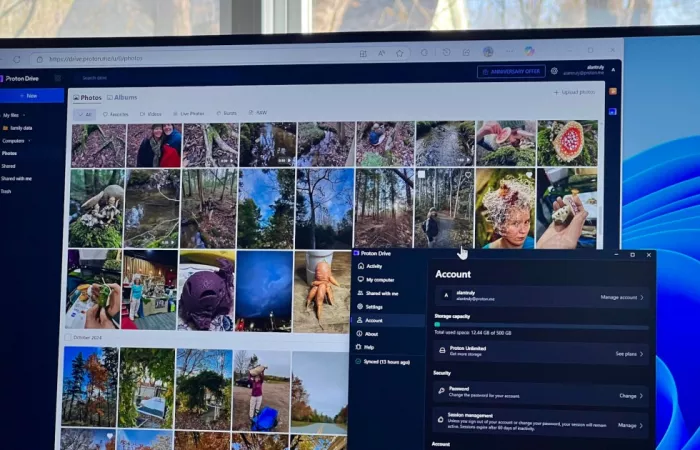The height and width of the screenshot is (450, 700).
Task: Click the Upload photos button
Action: click(x=574, y=92)
